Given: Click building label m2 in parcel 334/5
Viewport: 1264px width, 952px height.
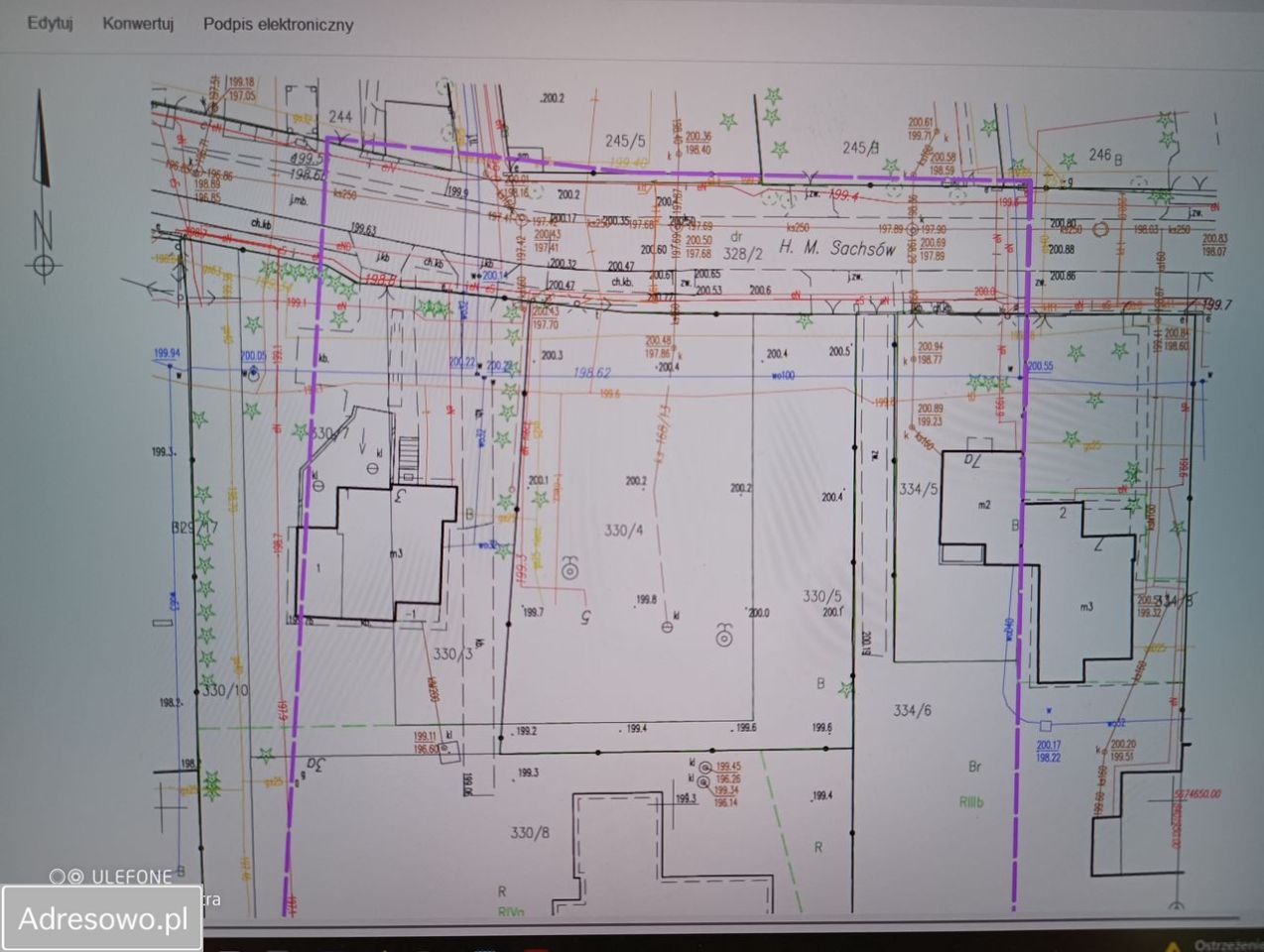Looking at the screenshot, I should pos(984,505).
